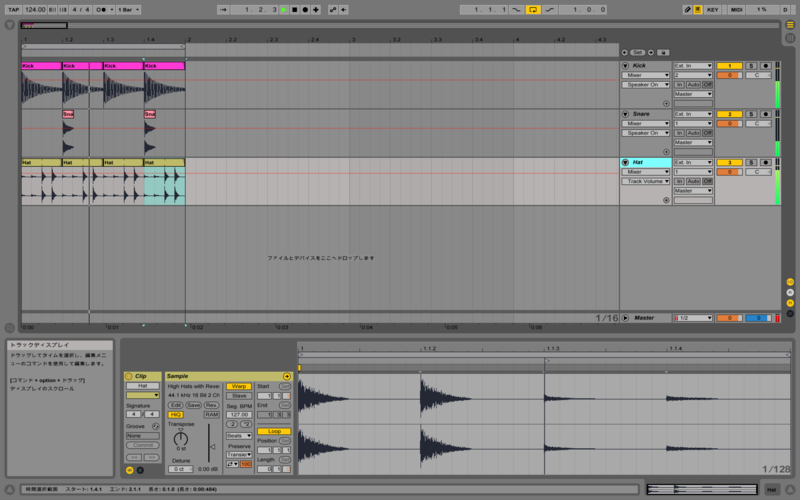
Task: Stop playback with the square stop button
Action: pos(294,10)
